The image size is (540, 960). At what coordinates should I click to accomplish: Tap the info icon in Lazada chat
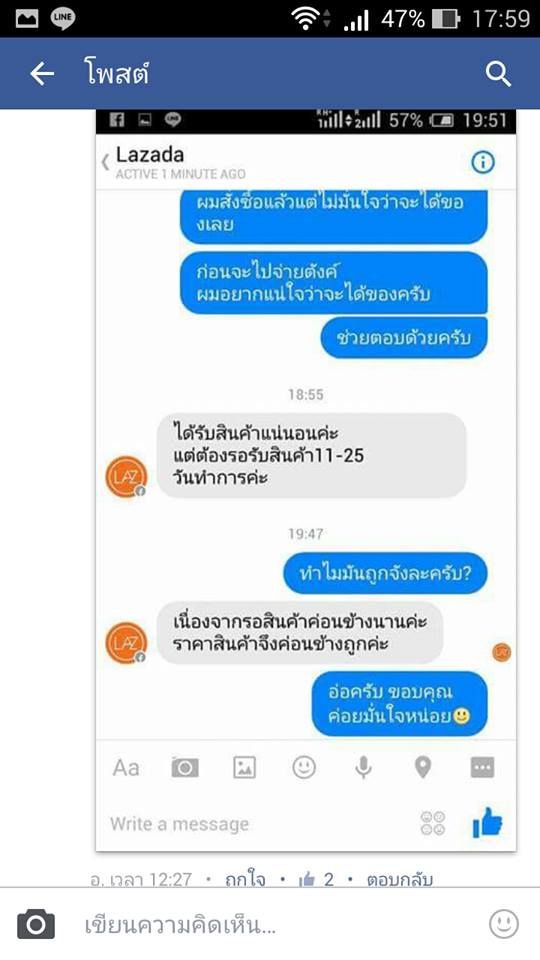point(483,162)
